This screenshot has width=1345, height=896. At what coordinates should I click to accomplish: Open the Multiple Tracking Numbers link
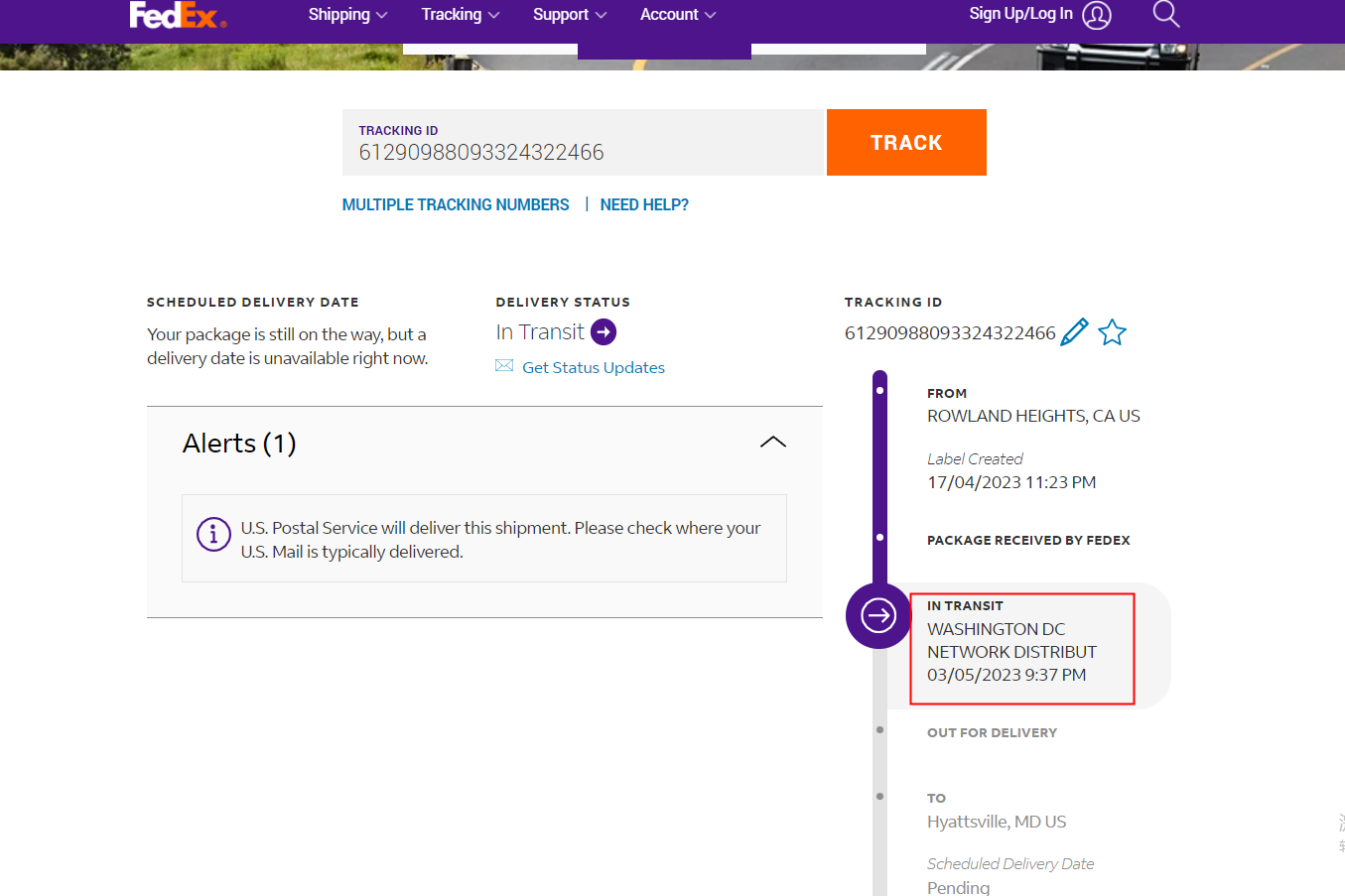(x=456, y=204)
